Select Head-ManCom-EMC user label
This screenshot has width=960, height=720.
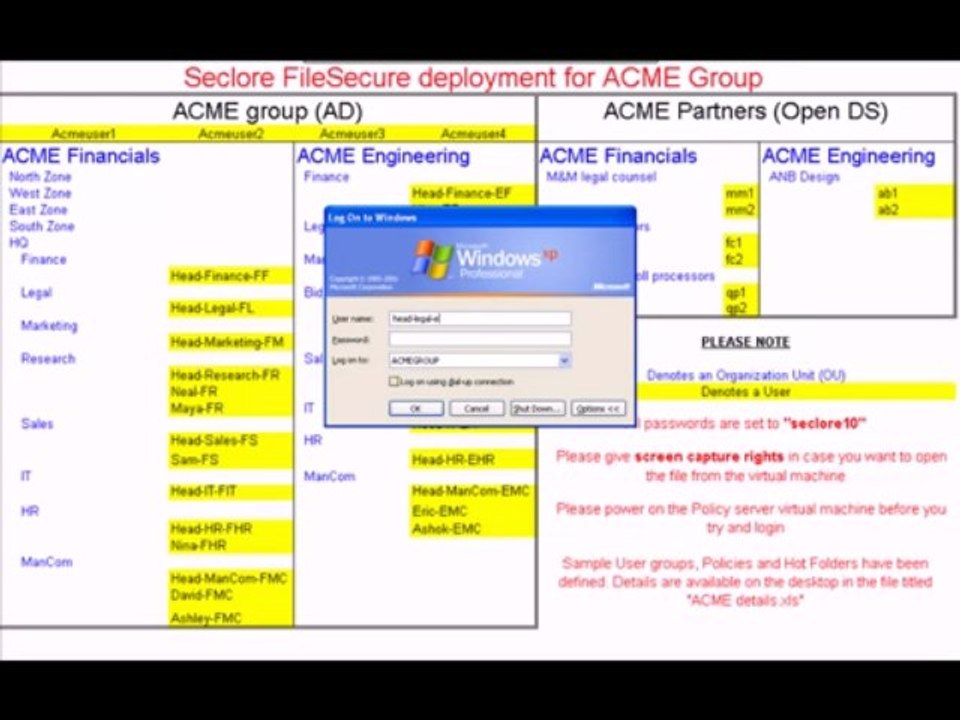[x=470, y=491]
